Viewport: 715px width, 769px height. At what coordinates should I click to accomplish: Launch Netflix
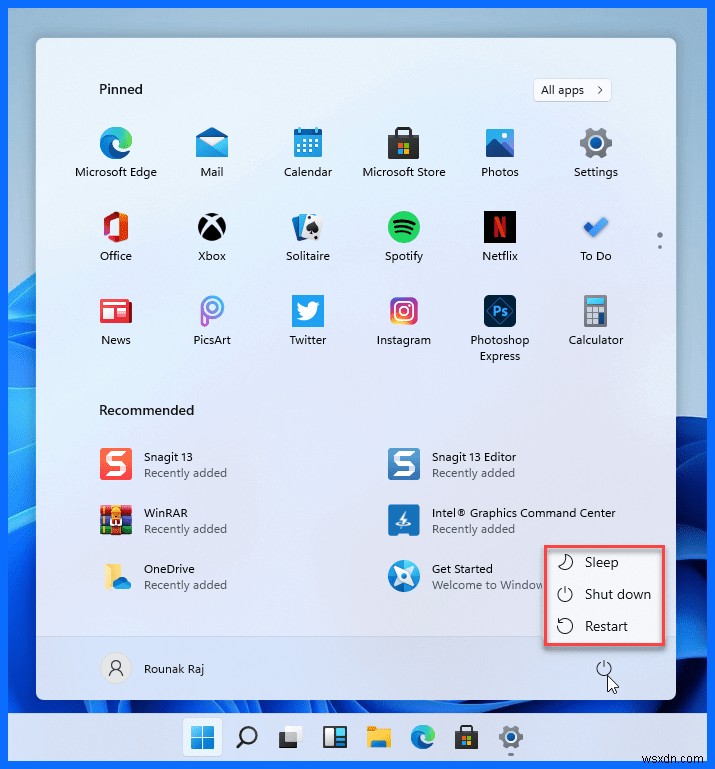(x=500, y=237)
